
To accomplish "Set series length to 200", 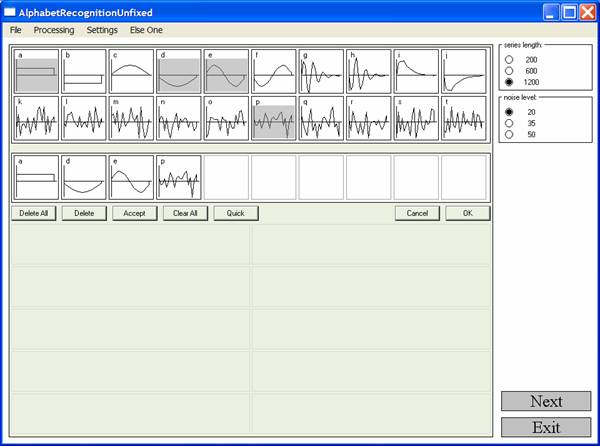I will pyautogui.click(x=509, y=60).
